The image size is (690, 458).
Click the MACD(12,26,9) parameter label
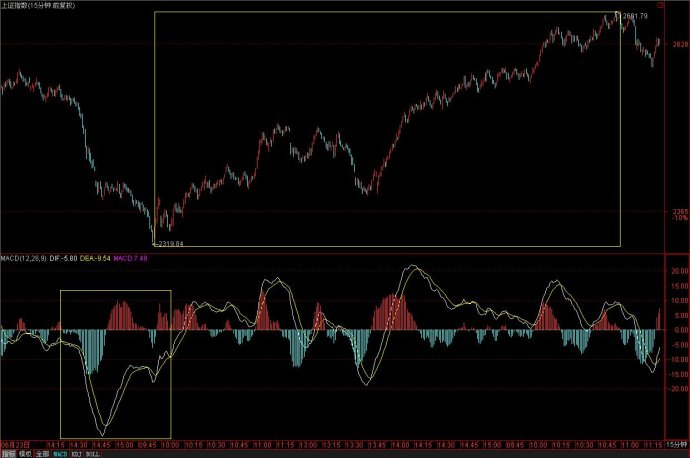(23, 258)
